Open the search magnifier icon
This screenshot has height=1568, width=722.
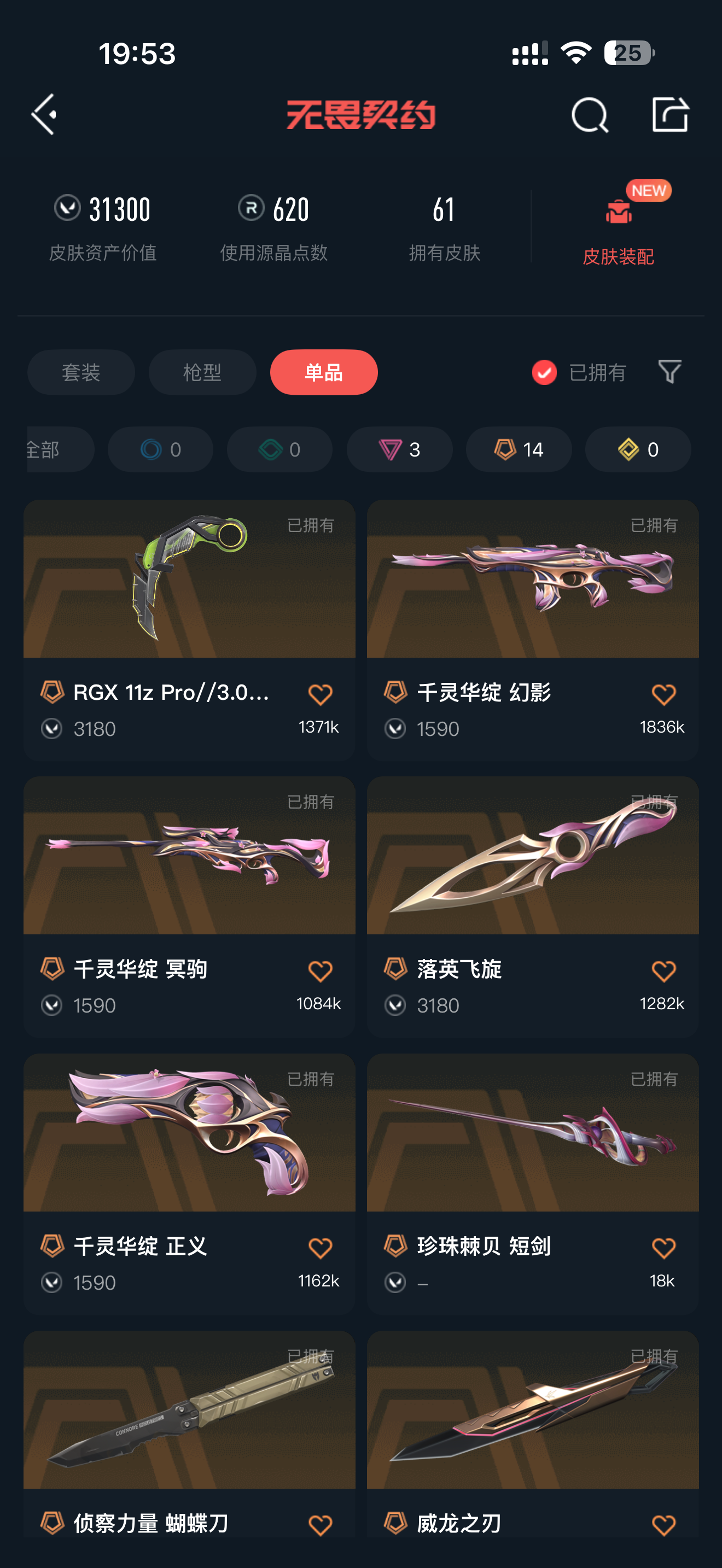coord(589,114)
